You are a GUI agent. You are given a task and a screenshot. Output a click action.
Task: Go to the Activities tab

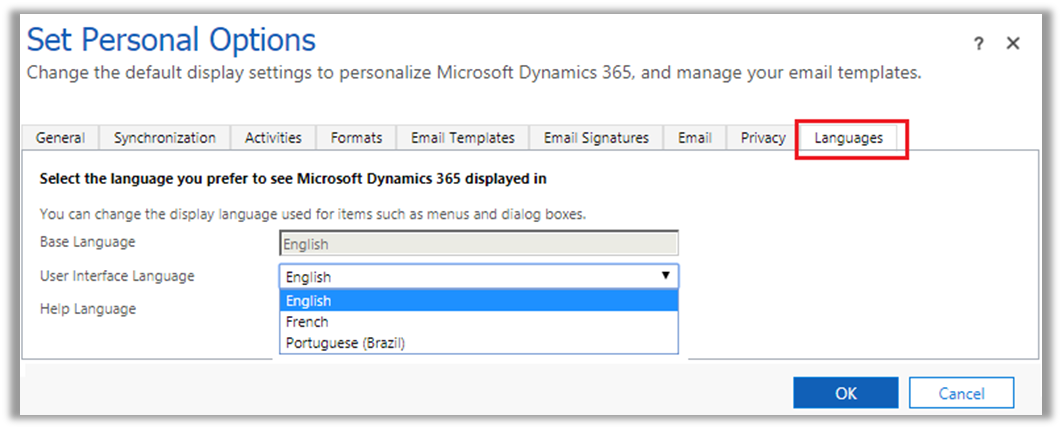tap(273, 138)
